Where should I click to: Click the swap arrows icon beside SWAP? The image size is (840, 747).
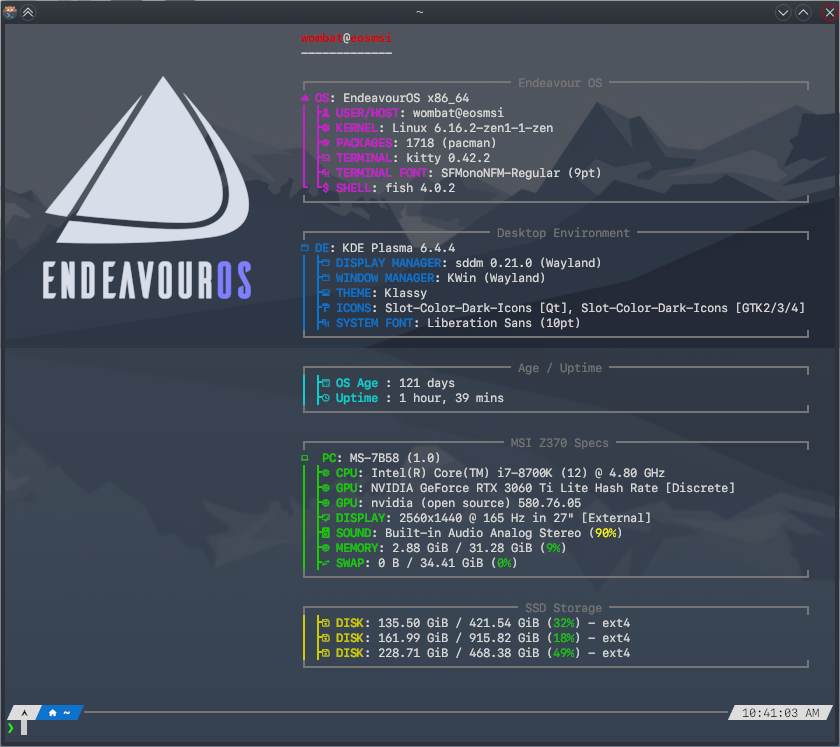pyautogui.click(x=325, y=563)
